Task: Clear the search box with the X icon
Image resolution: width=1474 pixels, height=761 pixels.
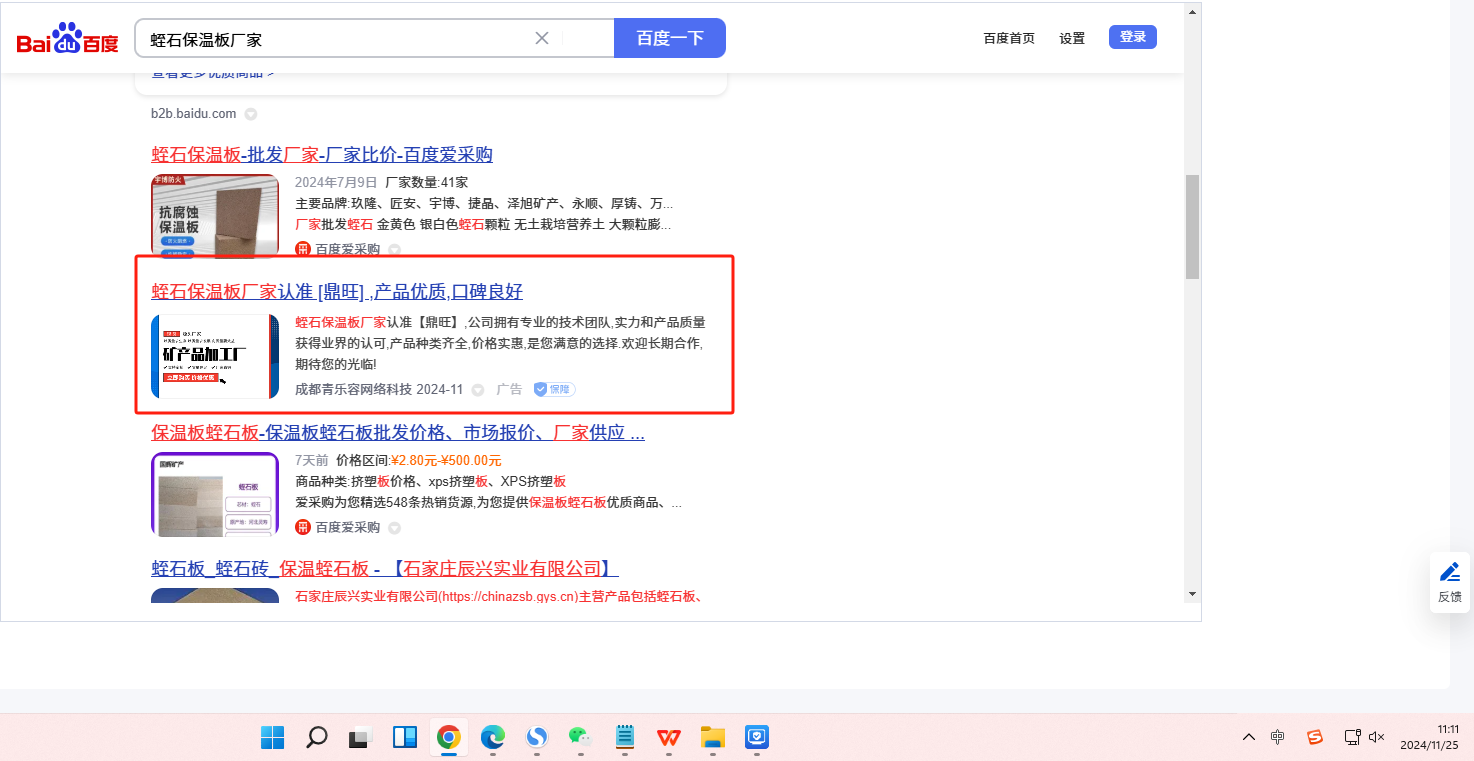Action: tap(542, 38)
